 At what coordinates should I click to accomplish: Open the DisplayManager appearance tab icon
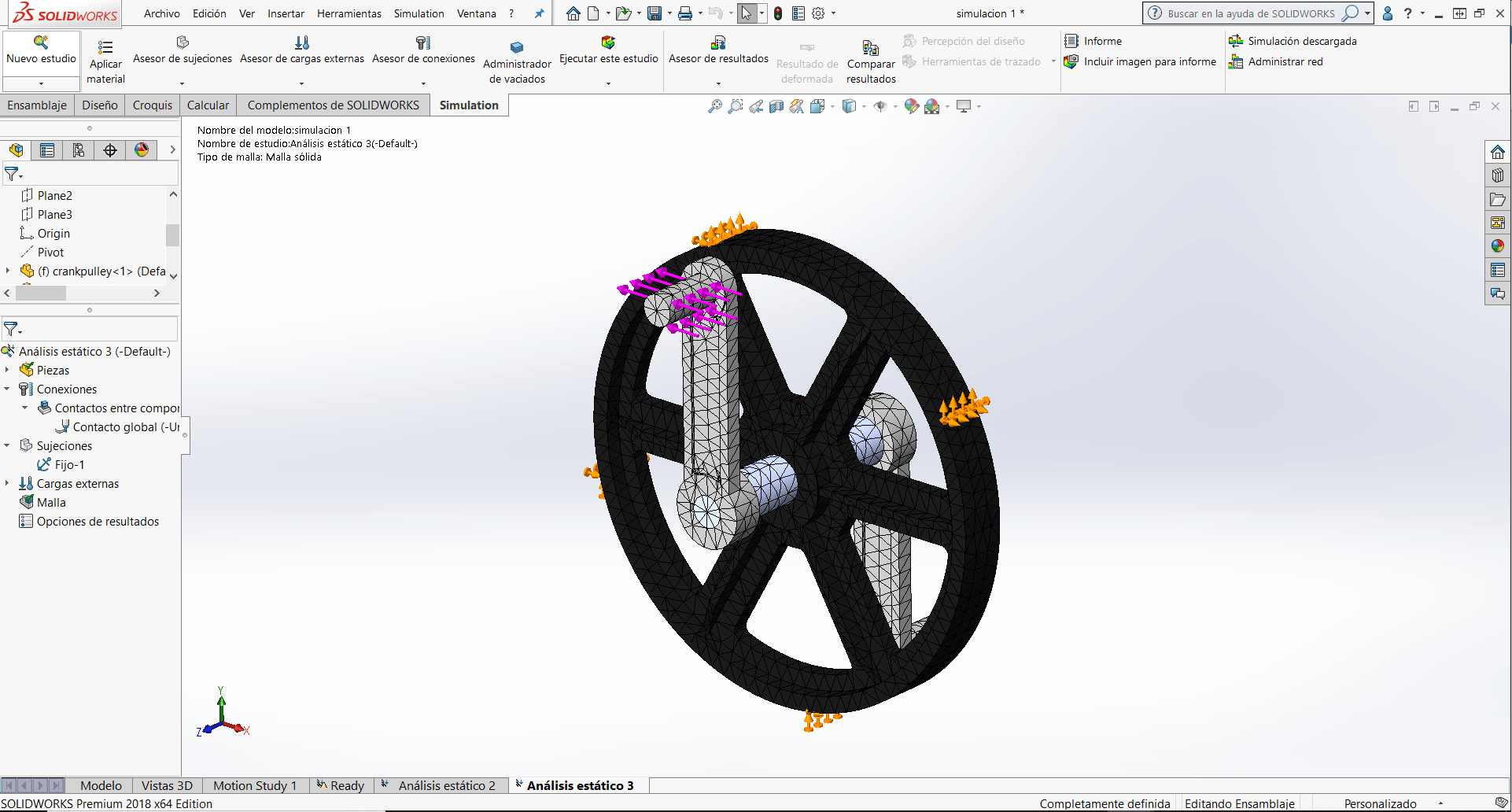tap(142, 150)
